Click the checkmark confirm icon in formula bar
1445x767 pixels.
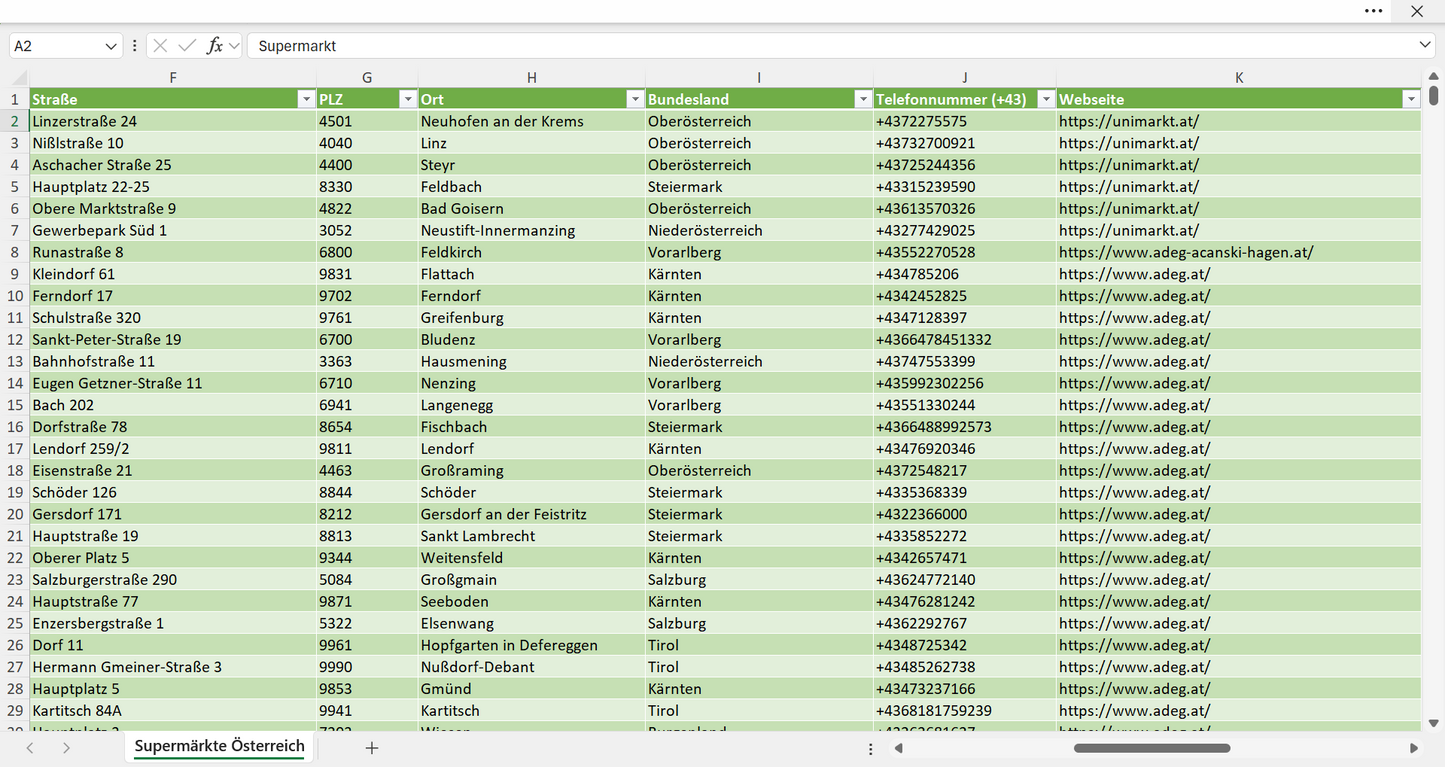pyautogui.click(x=187, y=46)
